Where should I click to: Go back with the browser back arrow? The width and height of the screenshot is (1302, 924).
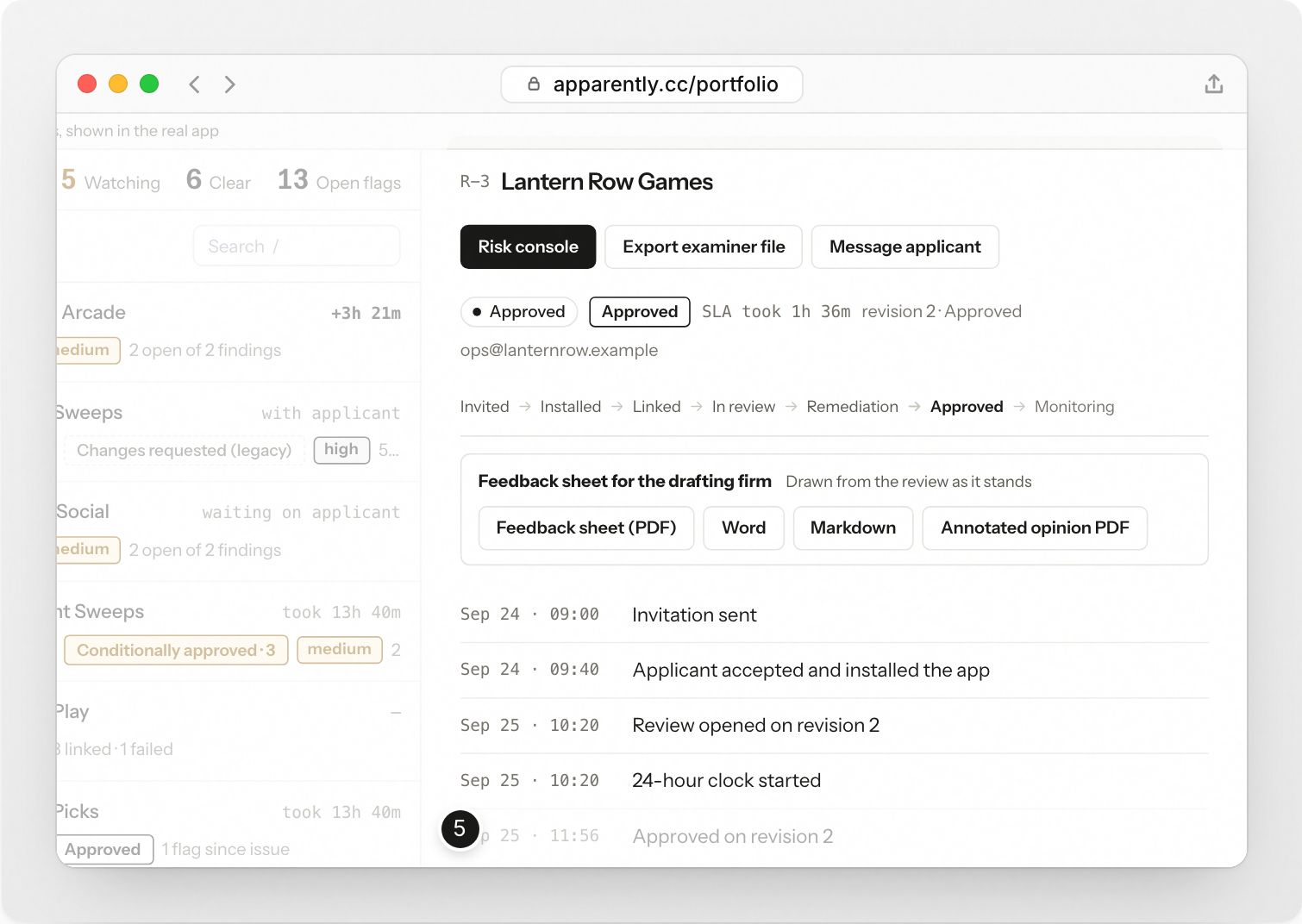tap(195, 84)
